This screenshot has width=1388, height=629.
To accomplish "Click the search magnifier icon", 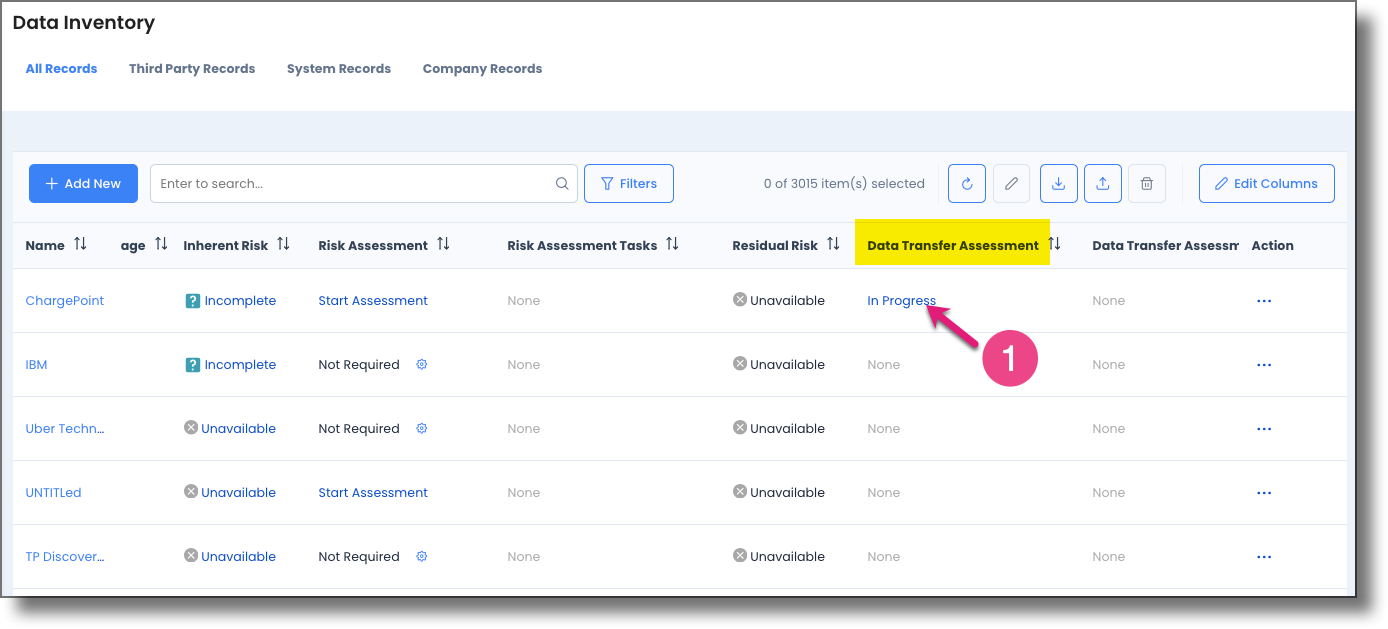I will (561, 183).
